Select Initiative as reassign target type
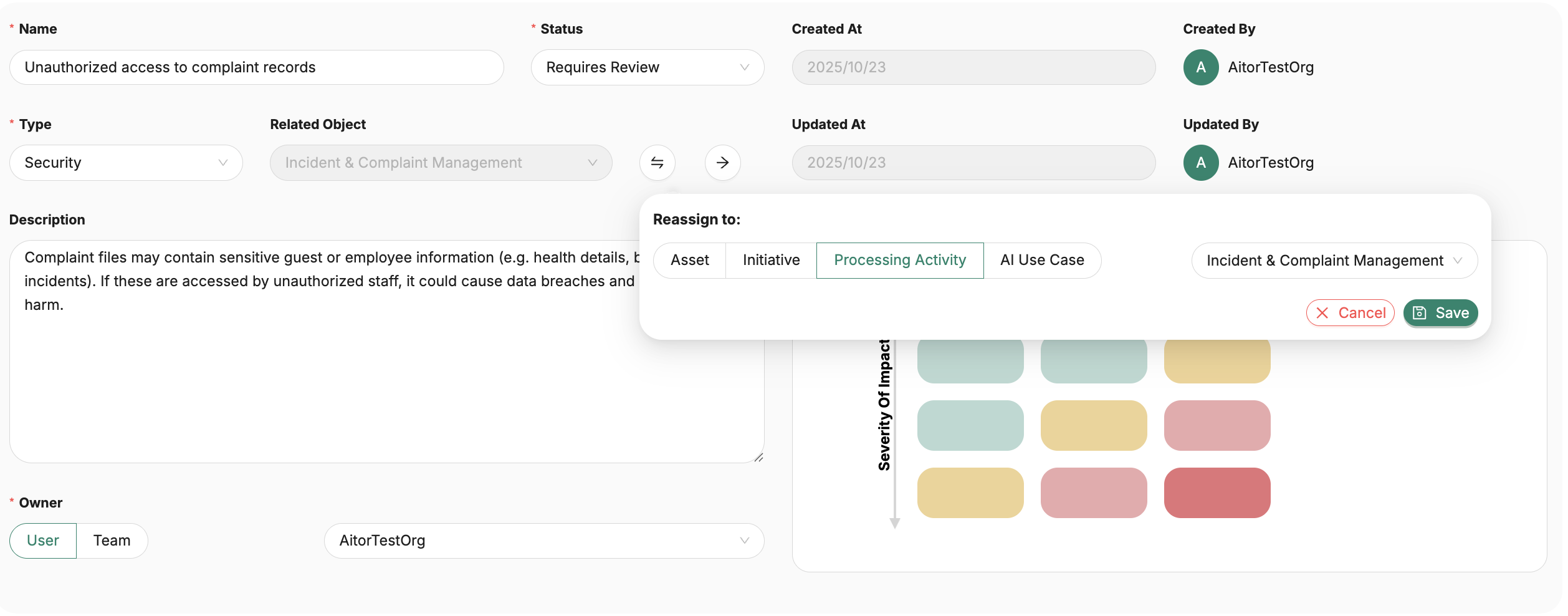 (771, 261)
